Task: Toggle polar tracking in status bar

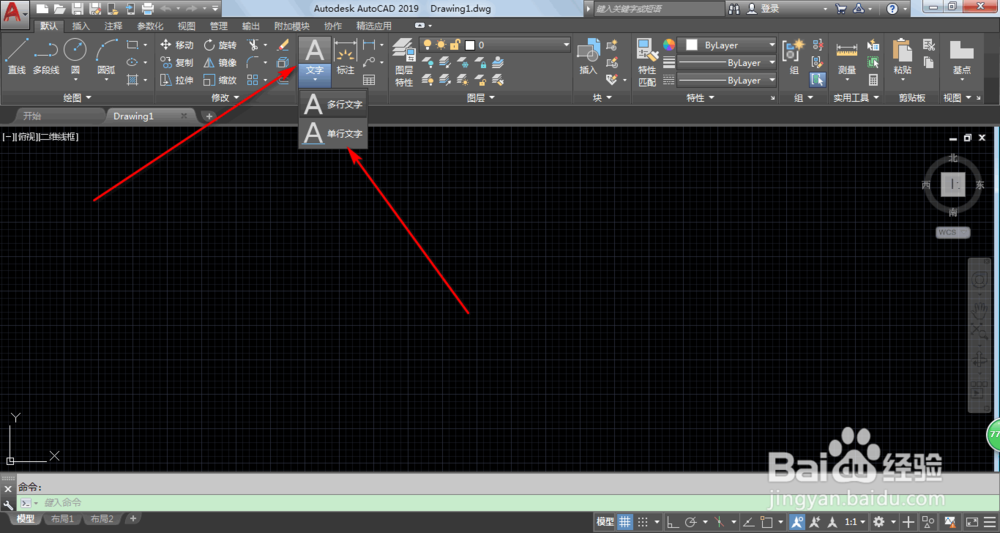Action: (x=691, y=521)
